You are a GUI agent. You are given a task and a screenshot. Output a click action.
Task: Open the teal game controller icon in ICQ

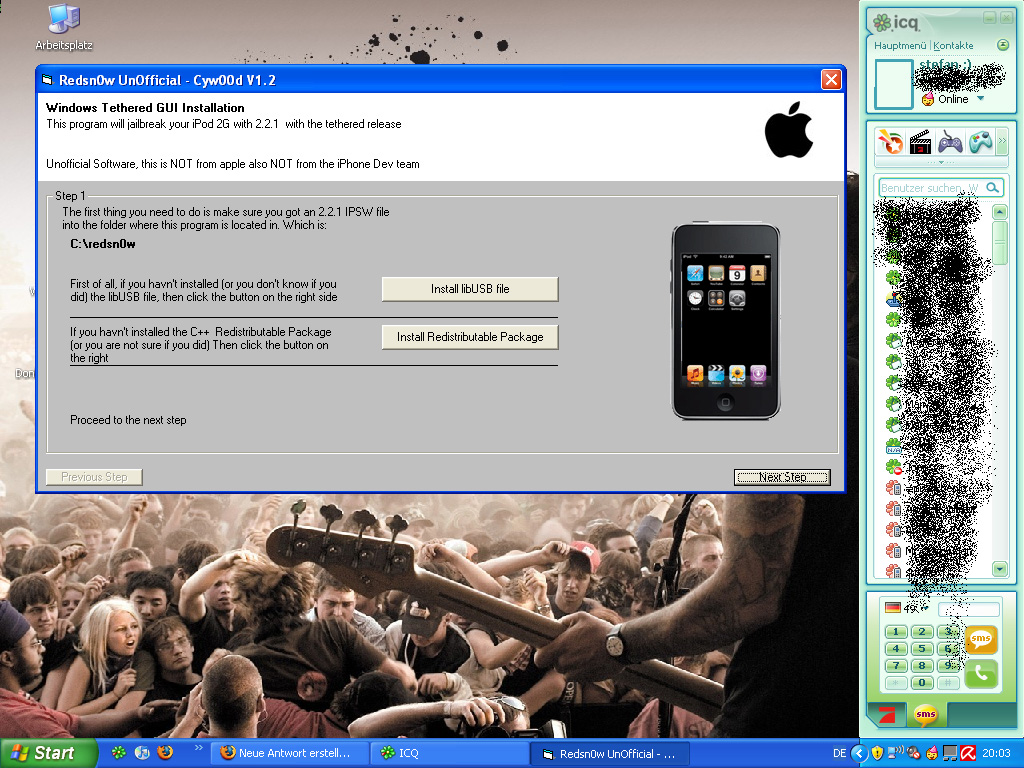(980, 142)
